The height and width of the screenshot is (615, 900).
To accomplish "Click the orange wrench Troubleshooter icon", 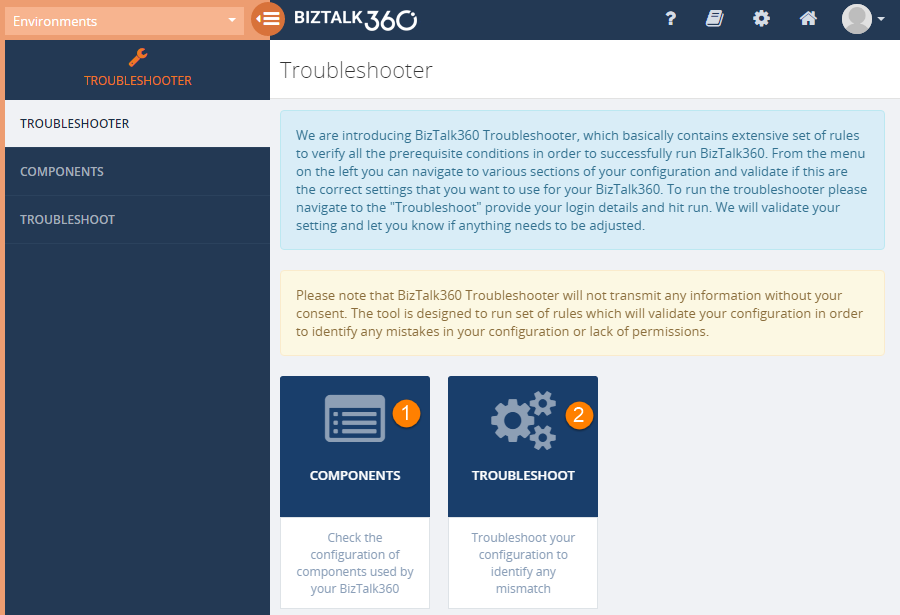I will pos(138,57).
